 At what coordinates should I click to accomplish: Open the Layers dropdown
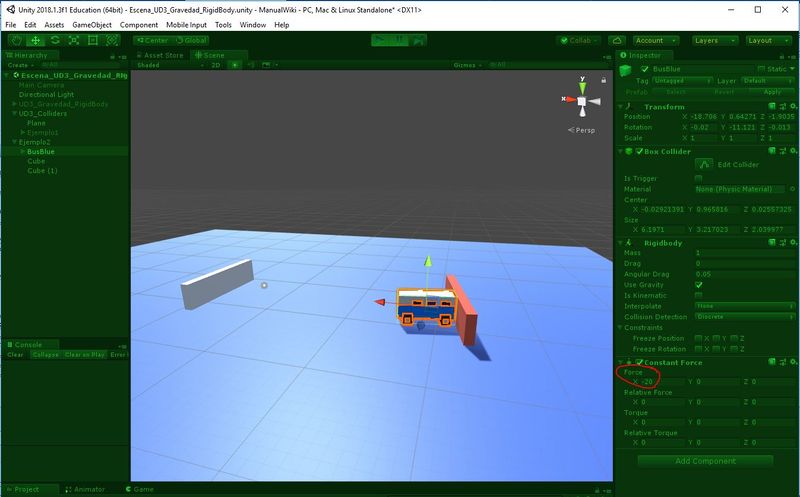[x=715, y=40]
